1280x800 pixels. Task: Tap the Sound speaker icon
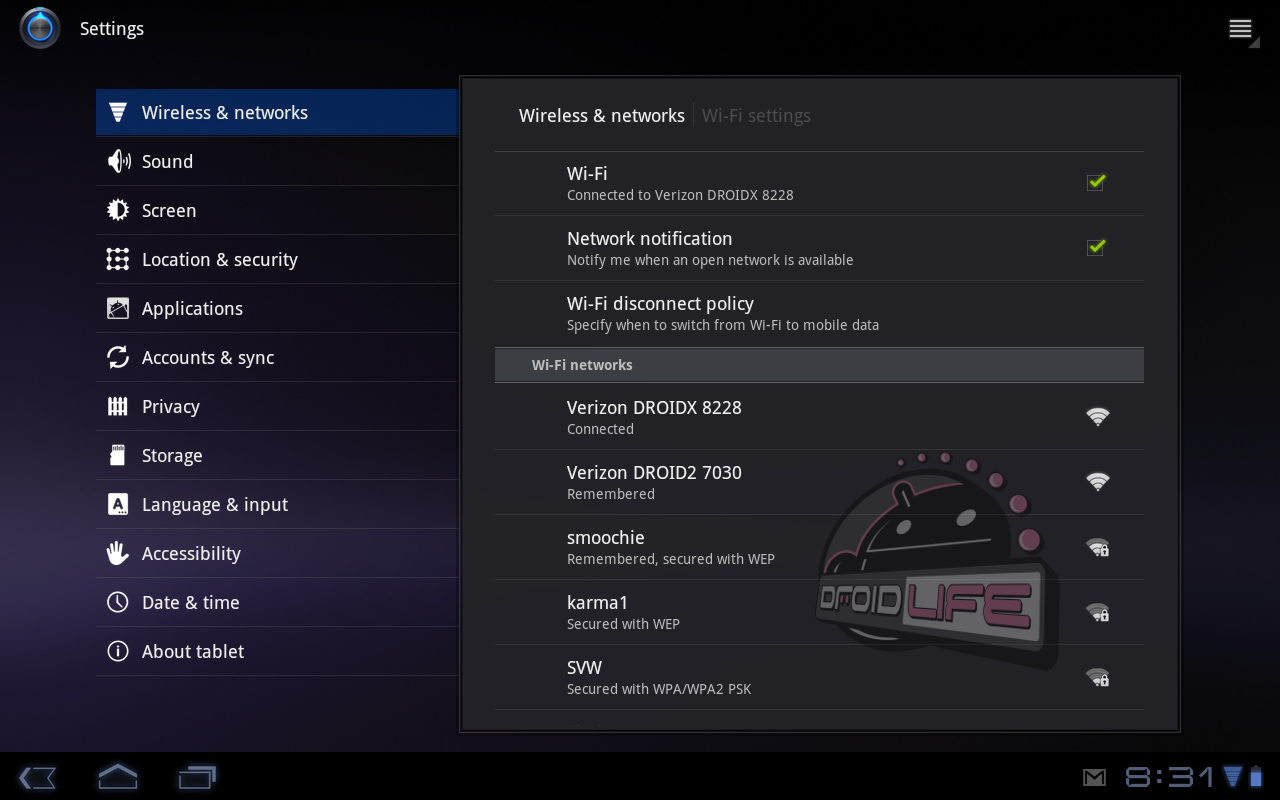pos(118,162)
